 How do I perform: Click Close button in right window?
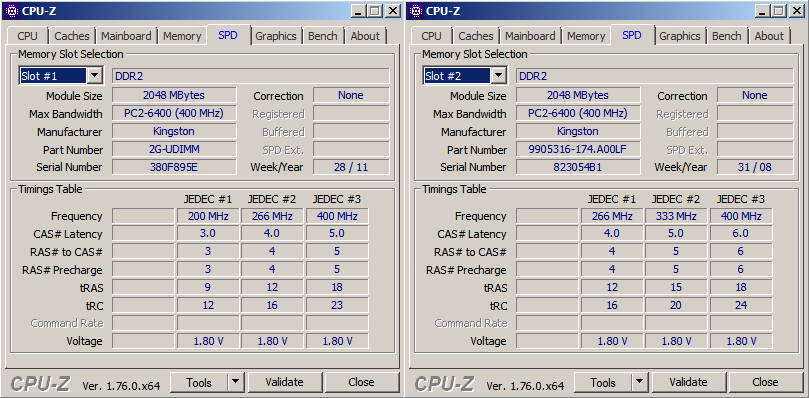click(x=765, y=383)
